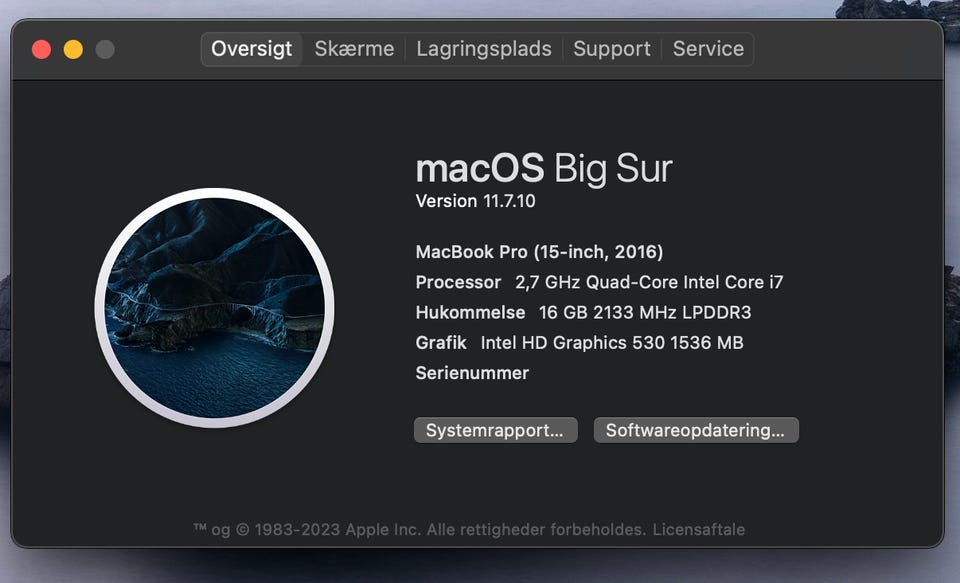Select the Lagringsplads tab
This screenshot has height=583, width=960.
tap(484, 49)
